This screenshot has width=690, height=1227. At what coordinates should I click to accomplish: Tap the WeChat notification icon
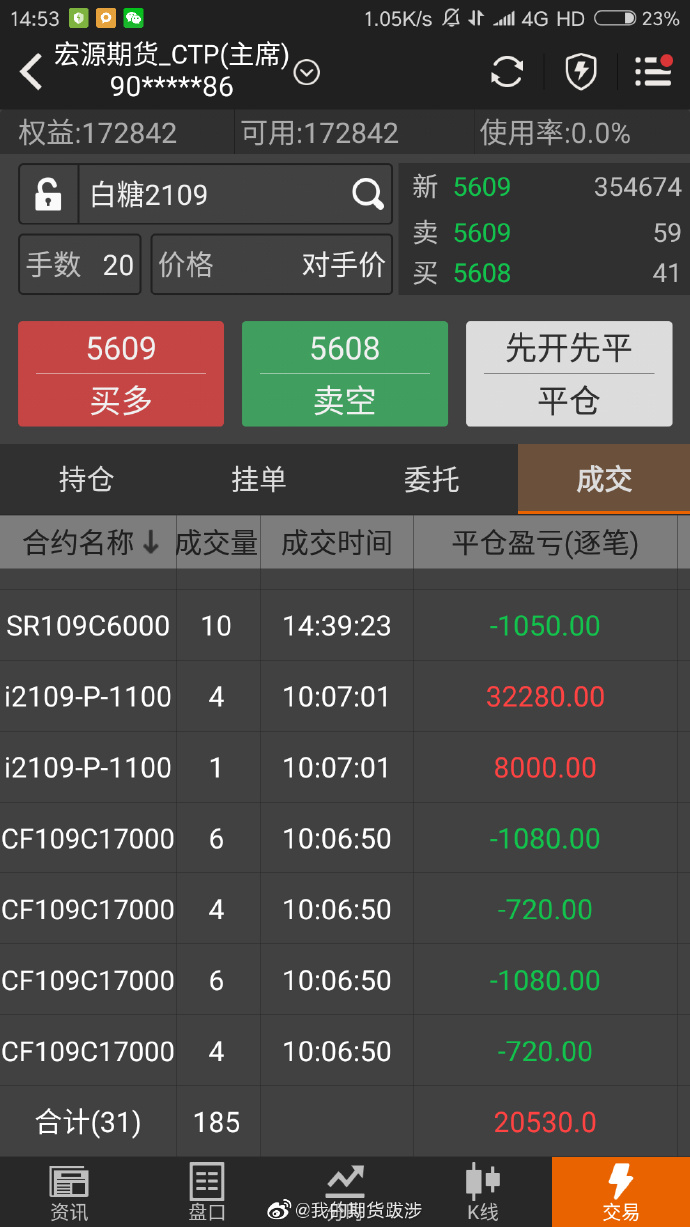(x=133, y=18)
